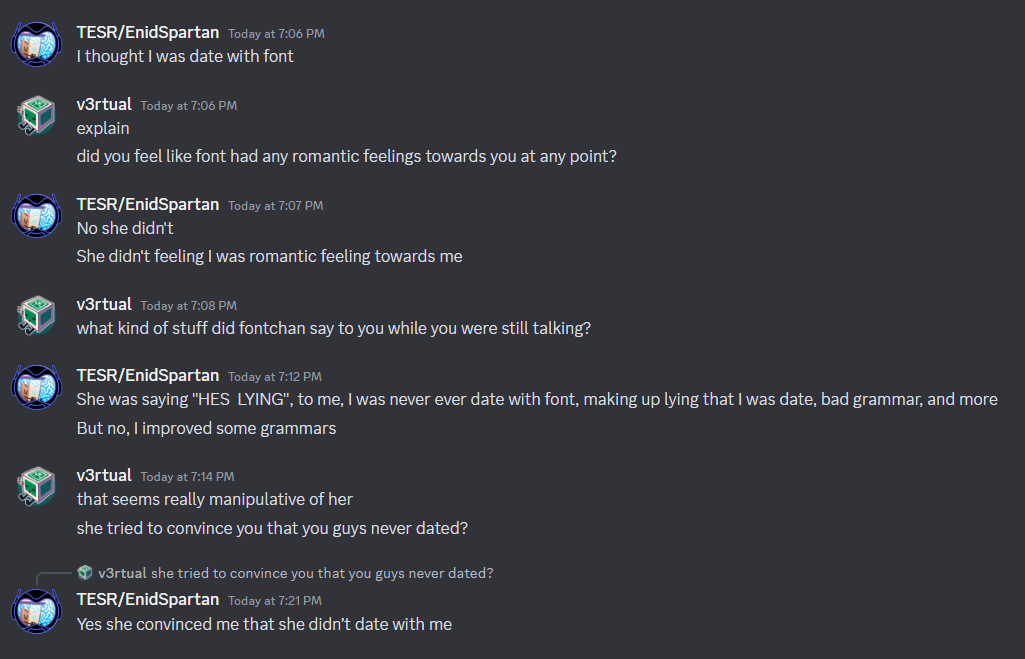1025x659 pixels.
Task: Click the message 'that seems really manipulative of her'
Action: 214,500
